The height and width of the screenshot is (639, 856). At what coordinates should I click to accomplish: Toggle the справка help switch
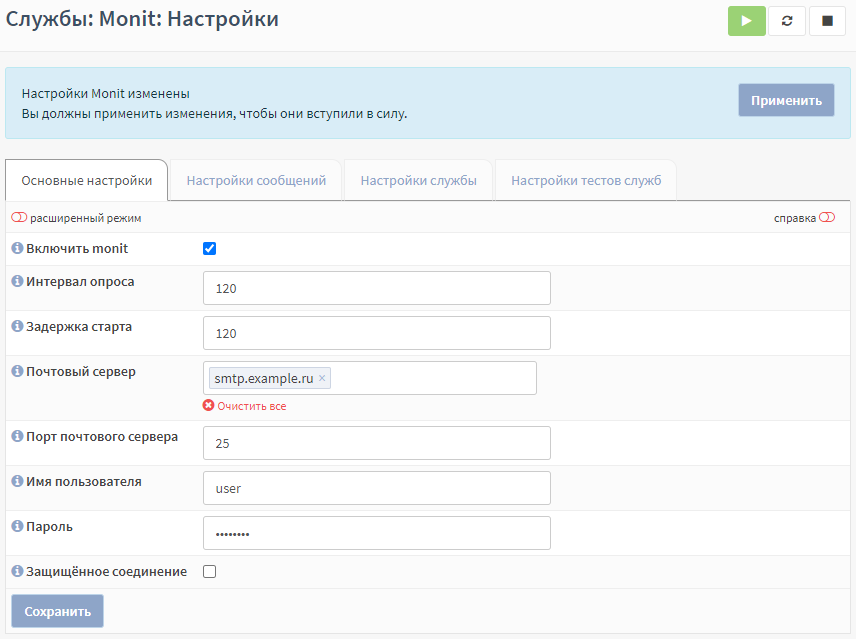point(827,218)
